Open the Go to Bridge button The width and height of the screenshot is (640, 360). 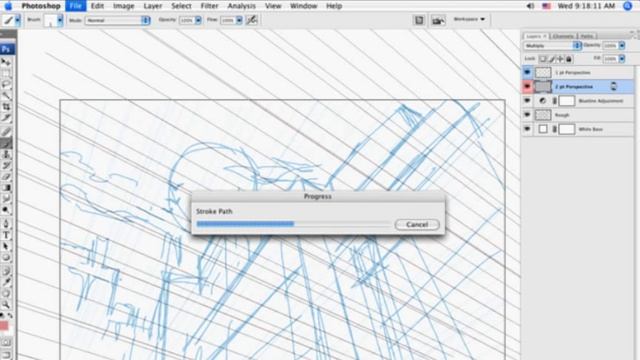(x=438, y=20)
